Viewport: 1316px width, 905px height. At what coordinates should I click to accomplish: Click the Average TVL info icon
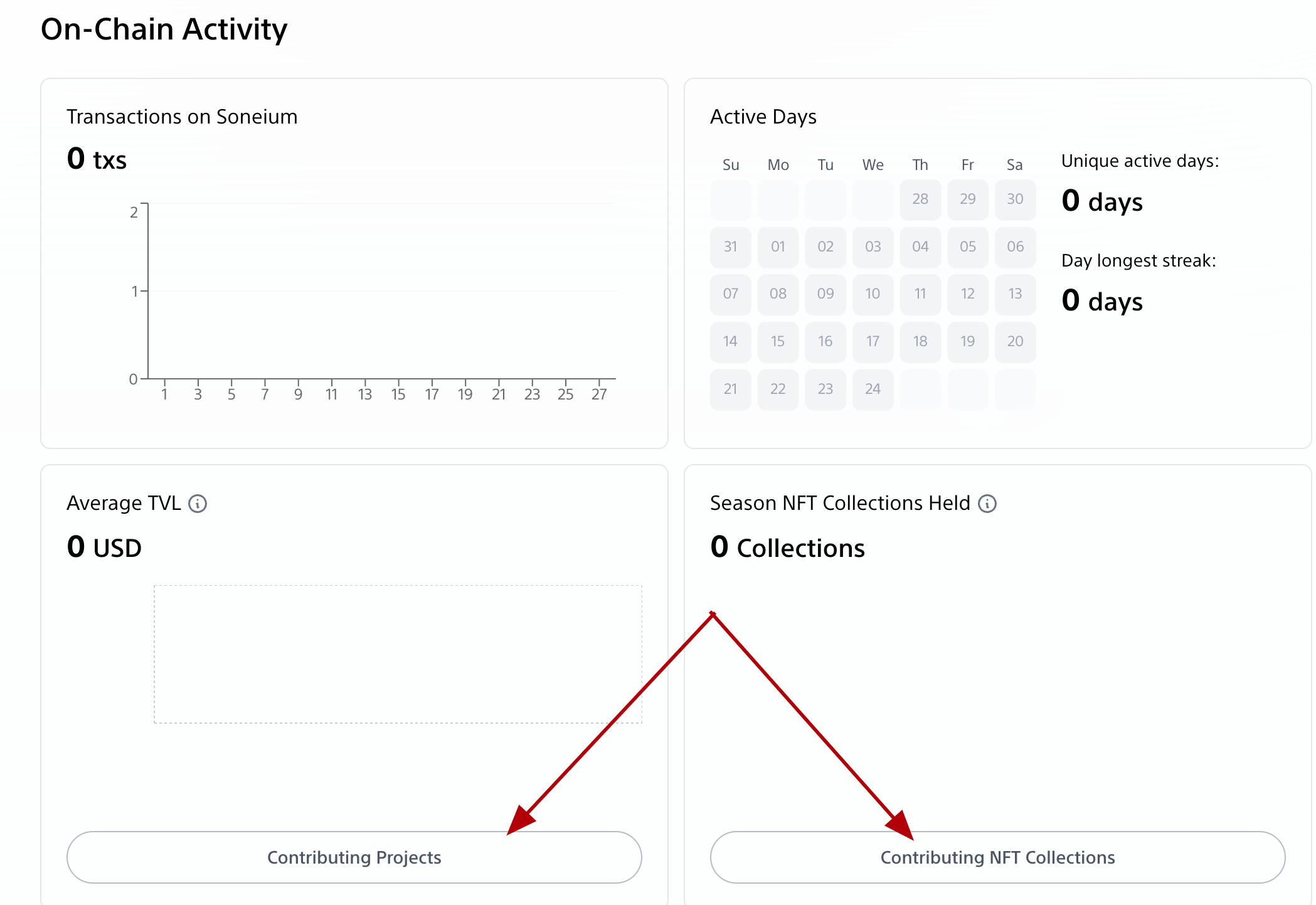point(198,504)
